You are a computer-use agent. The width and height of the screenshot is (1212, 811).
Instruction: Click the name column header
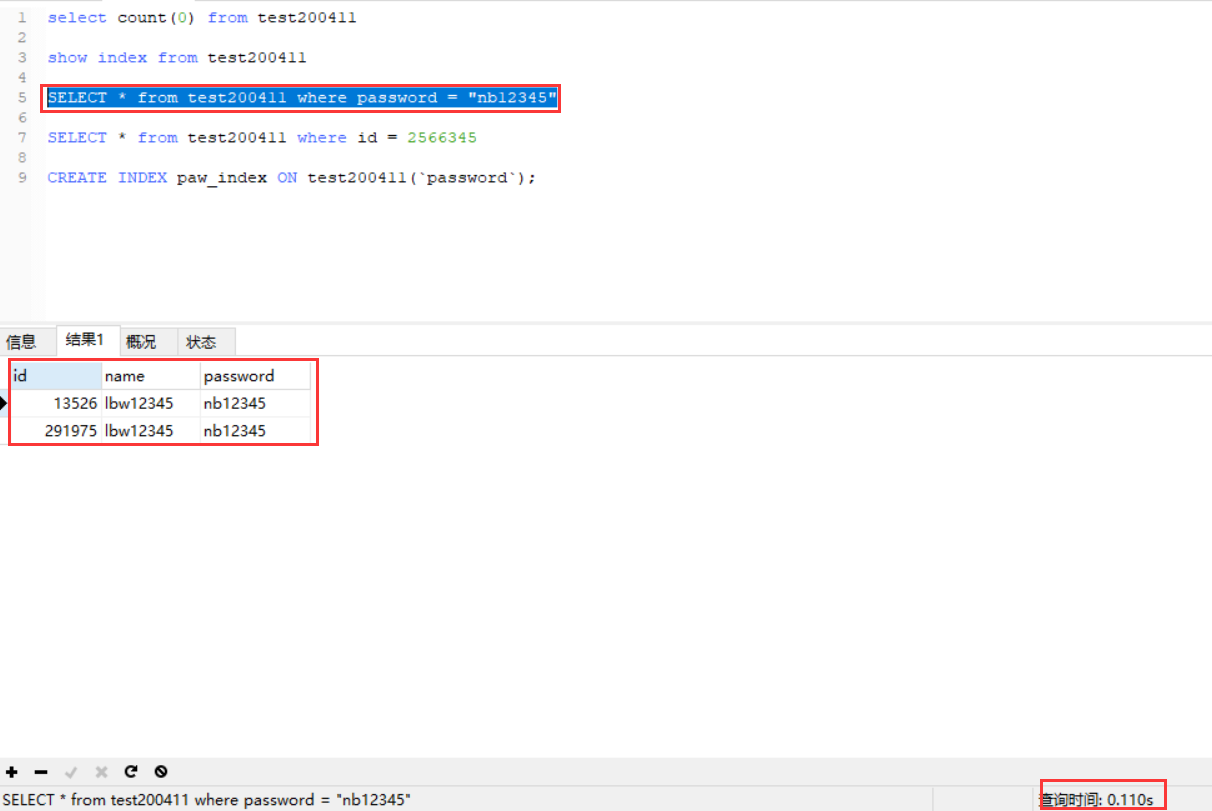(151, 376)
